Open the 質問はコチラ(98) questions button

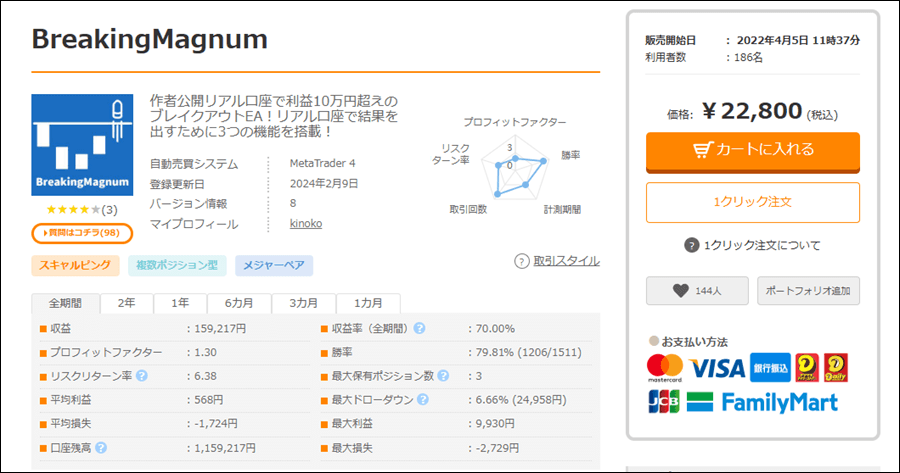(82, 233)
